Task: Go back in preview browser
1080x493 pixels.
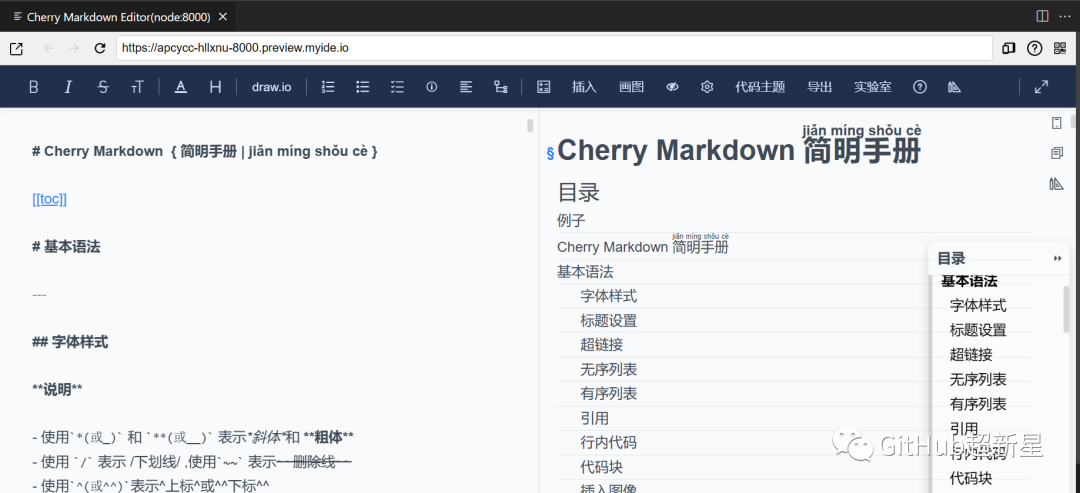Action: (x=49, y=48)
